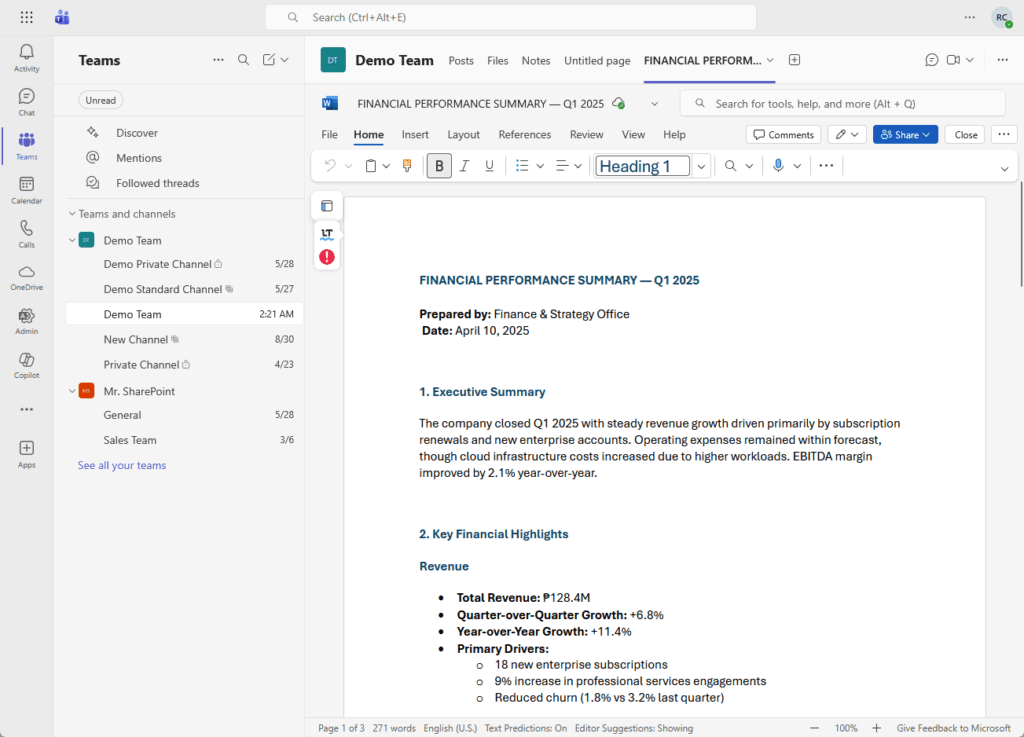The image size is (1024, 737).
Task: Expand bullet list style arrow
Action: click(x=540, y=166)
